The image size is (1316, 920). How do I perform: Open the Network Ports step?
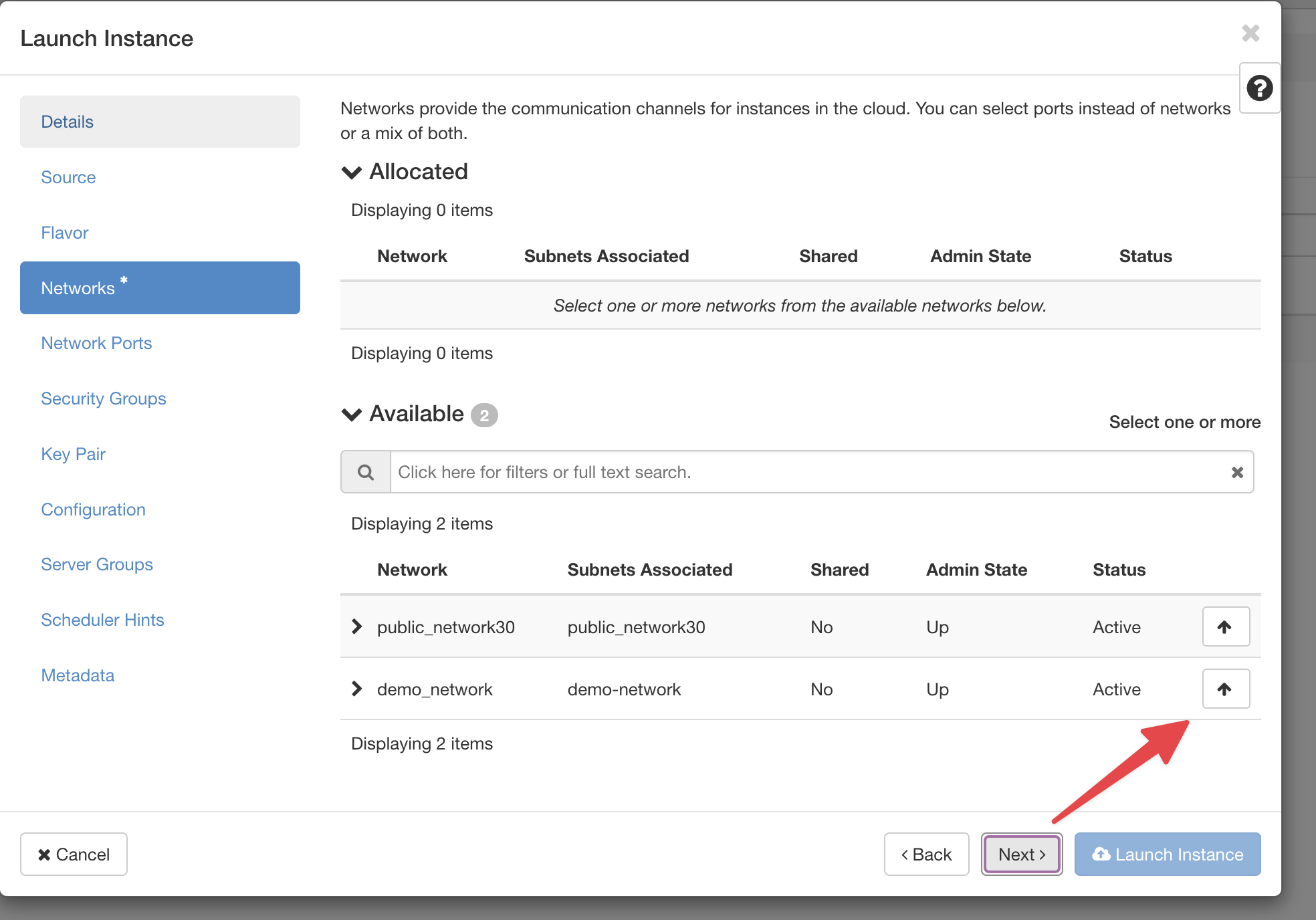(97, 343)
